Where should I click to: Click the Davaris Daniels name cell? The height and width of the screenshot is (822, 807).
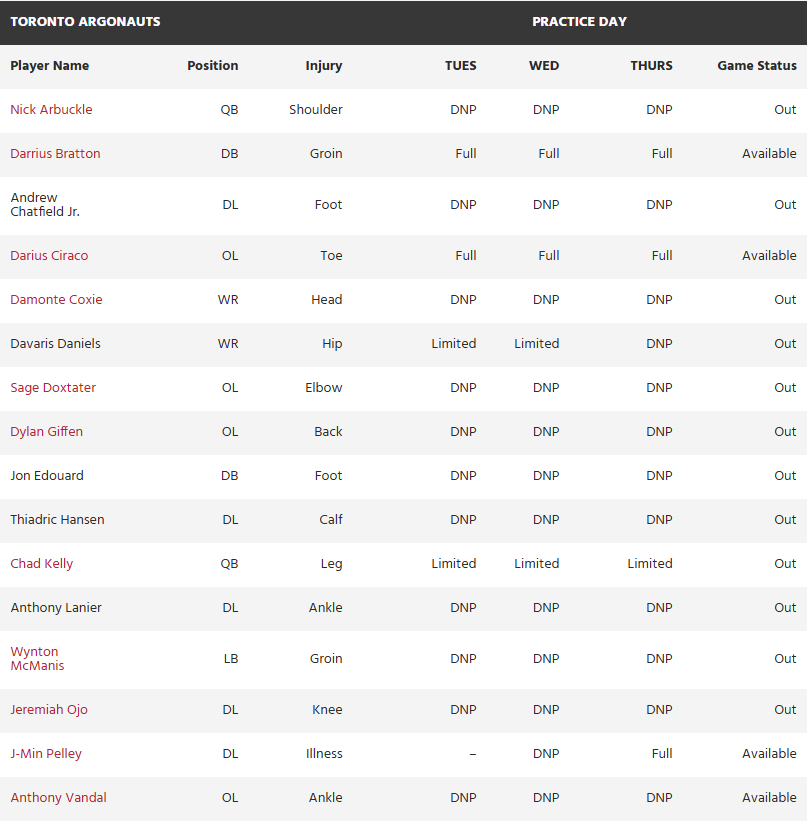pyautogui.click(x=55, y=344)
